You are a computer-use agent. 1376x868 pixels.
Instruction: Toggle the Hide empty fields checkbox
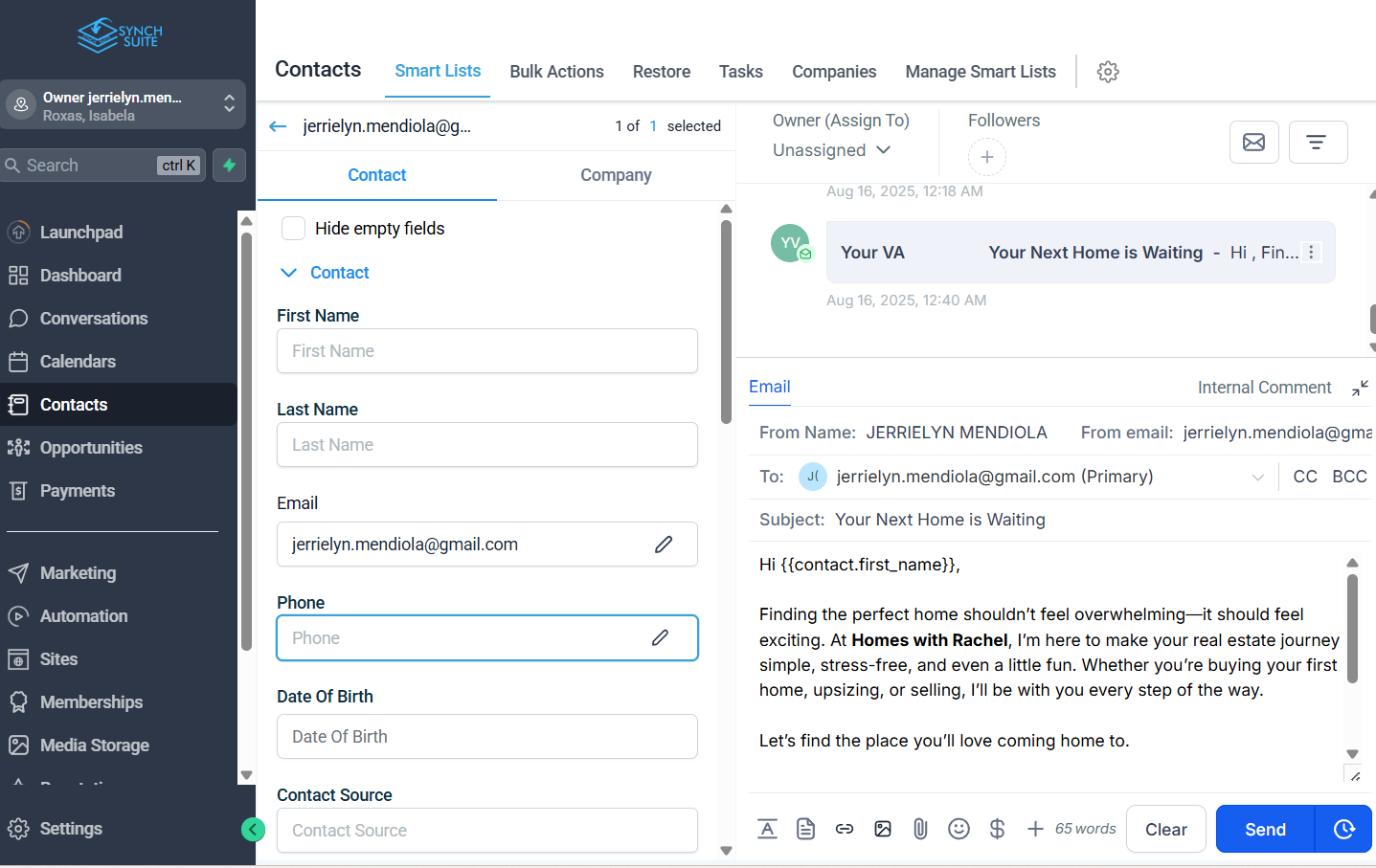(x=294, y=229)
